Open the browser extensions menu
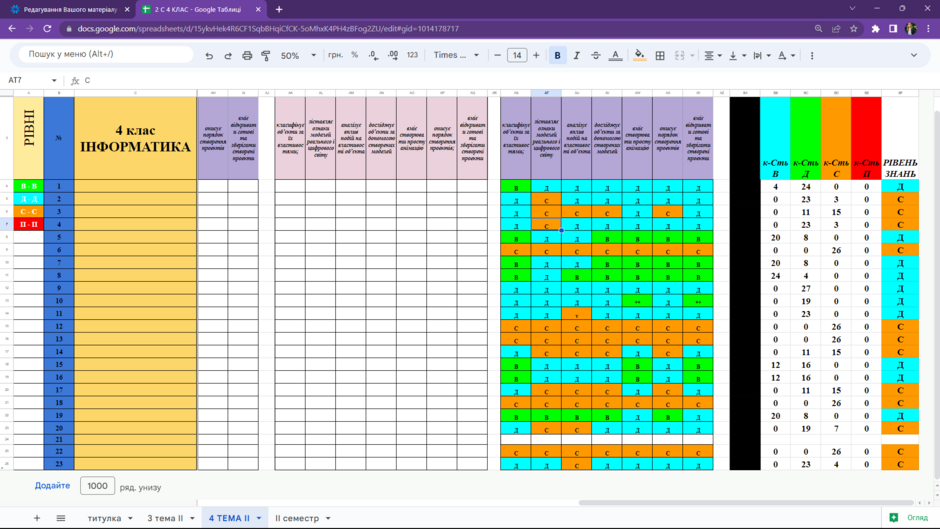940x529 pixels. click(x=875, y=29)
